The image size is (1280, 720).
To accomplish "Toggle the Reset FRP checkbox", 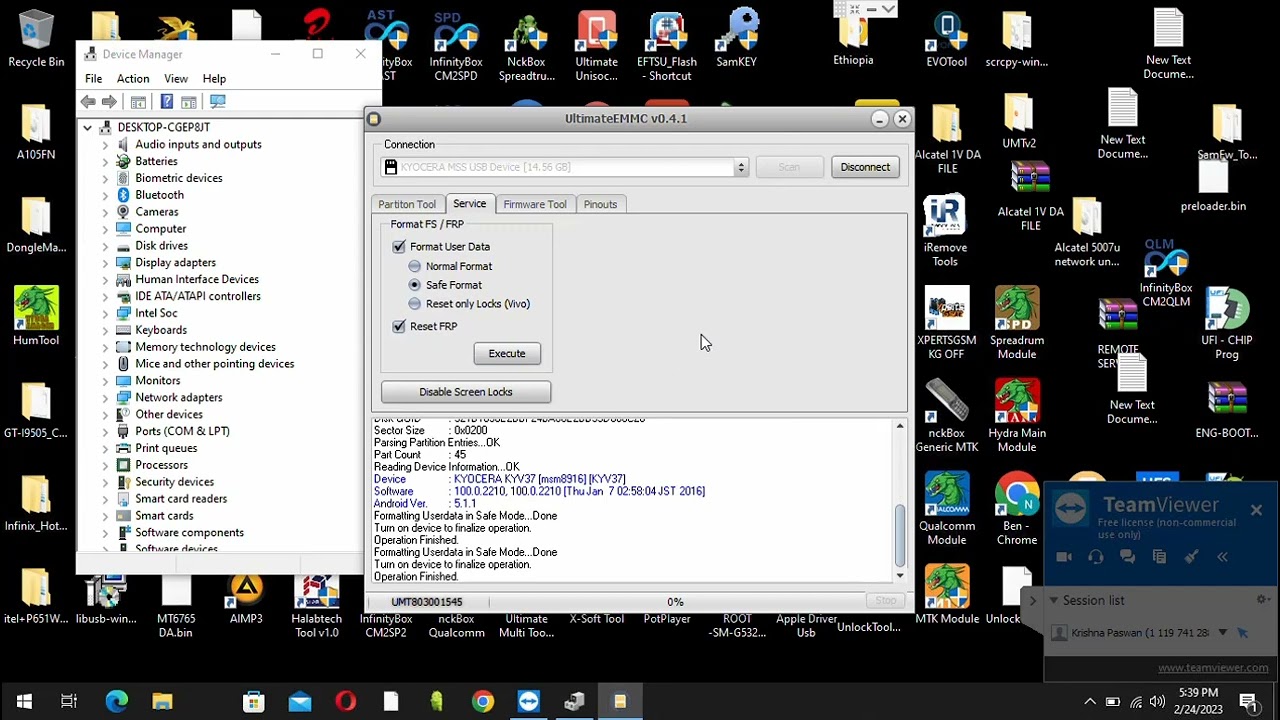I will 399,327.
